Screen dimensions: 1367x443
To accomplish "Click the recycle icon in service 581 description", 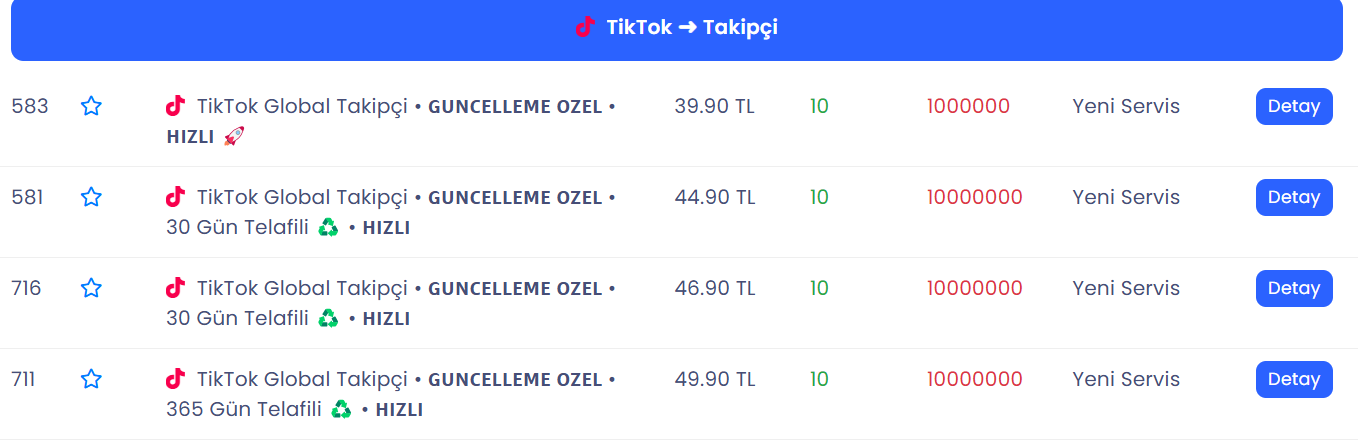I will click(328, 228).
